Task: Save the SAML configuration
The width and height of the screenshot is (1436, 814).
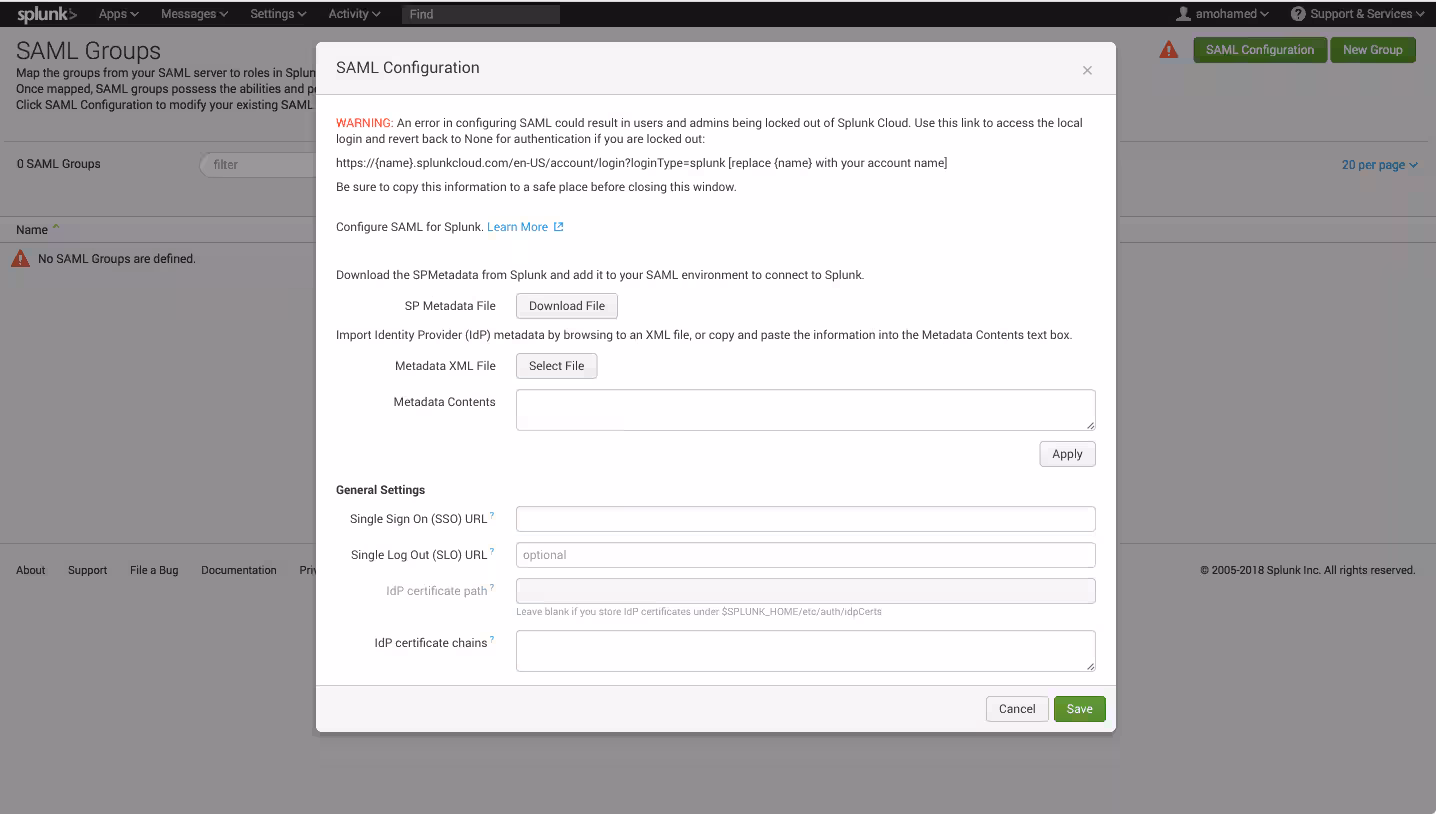Action: click(1079, 709)
